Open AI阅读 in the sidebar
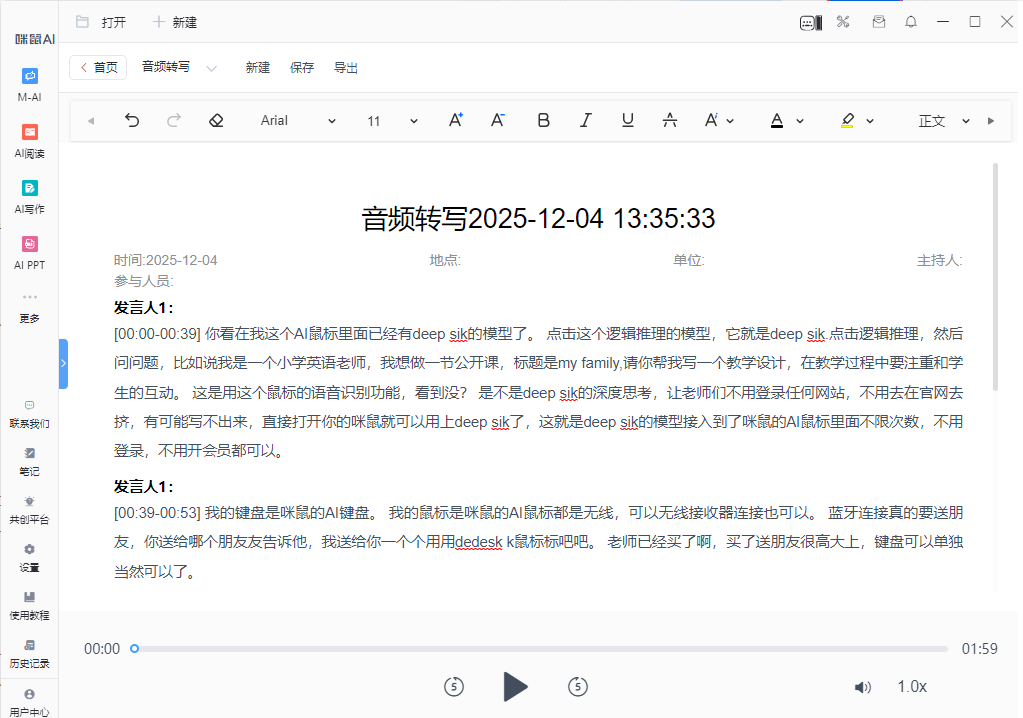This screenshot has height=718, width=1023. pyautogui.click(x=30, y=140)
